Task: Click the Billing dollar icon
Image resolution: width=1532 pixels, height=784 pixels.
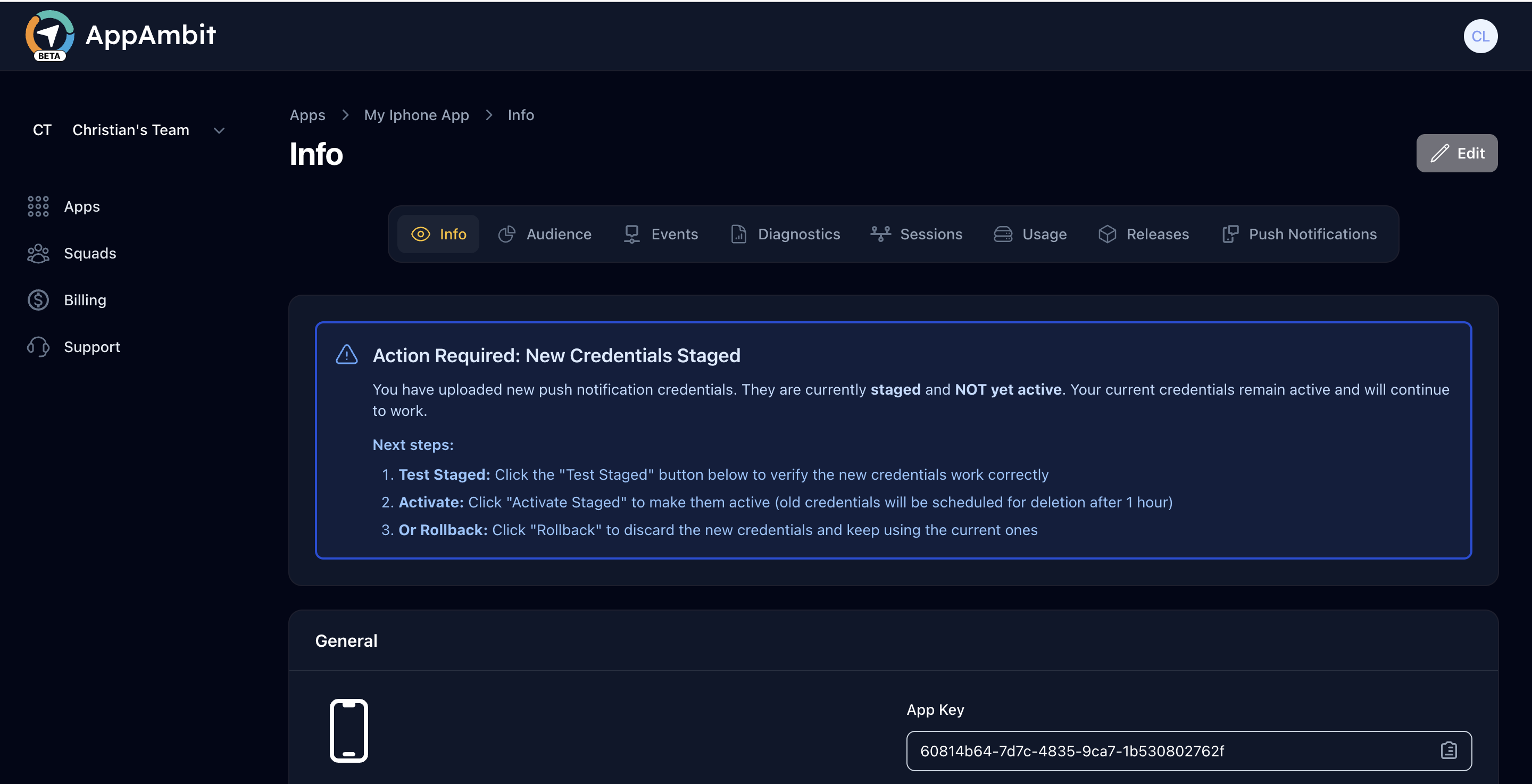Action: 38,300
